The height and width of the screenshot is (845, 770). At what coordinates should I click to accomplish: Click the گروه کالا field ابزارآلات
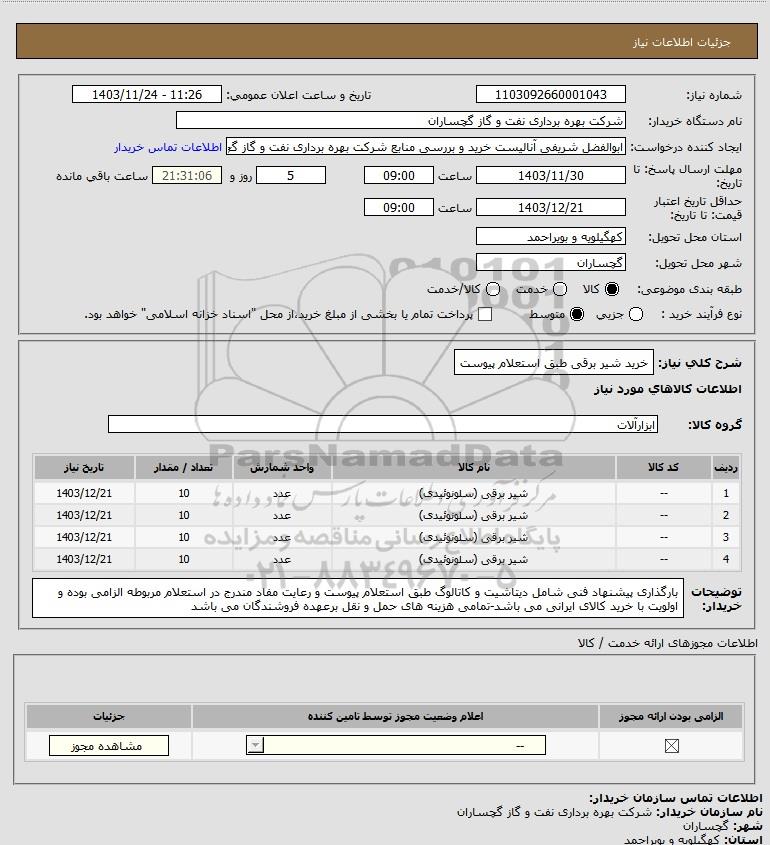point(383,425)
